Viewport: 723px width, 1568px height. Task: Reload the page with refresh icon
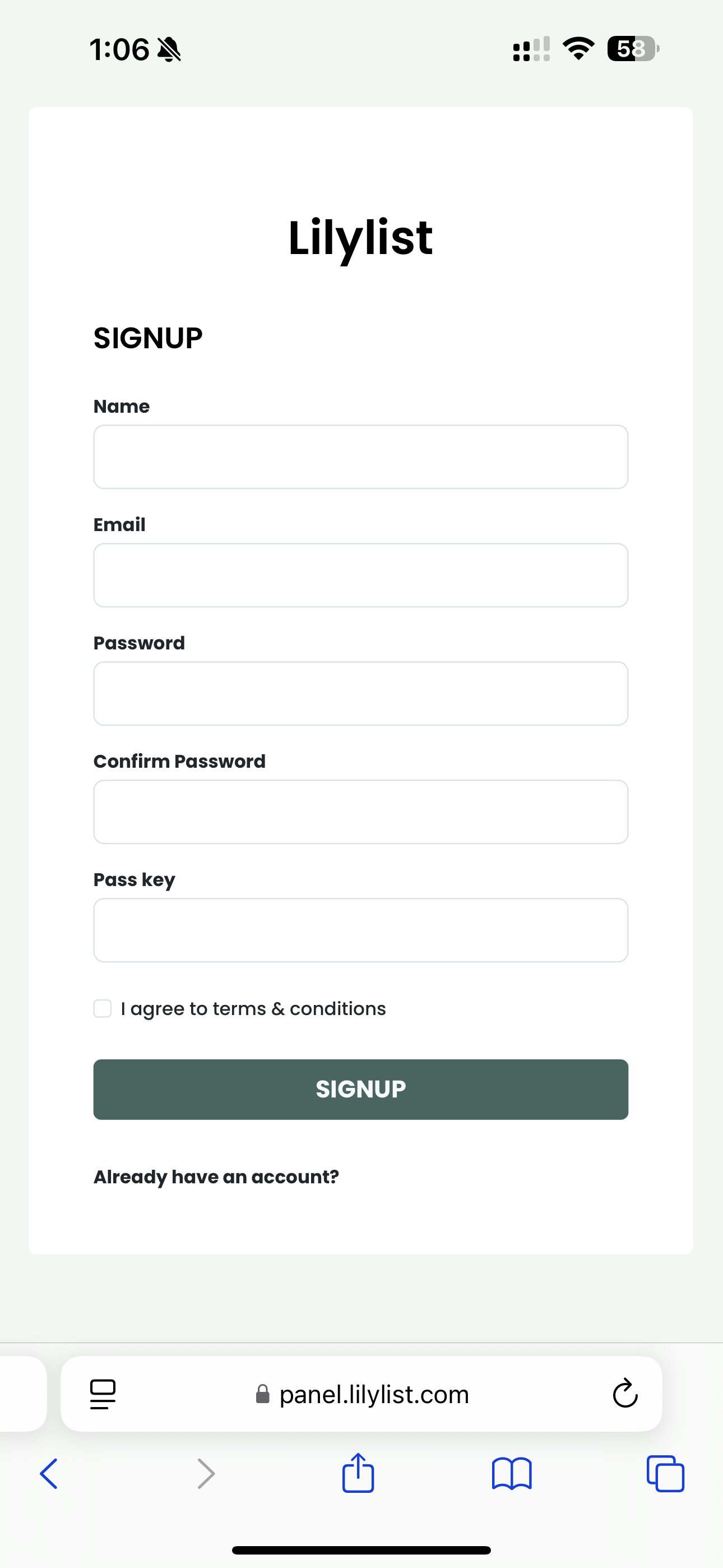(625, 1393)
